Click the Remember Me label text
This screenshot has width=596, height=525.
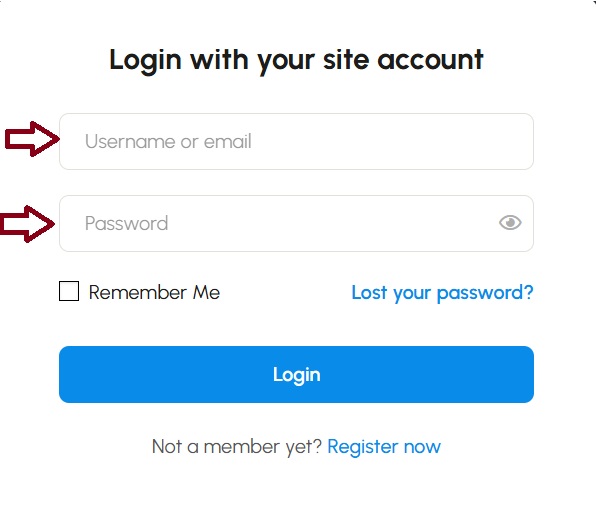click(x=154, y=292)
